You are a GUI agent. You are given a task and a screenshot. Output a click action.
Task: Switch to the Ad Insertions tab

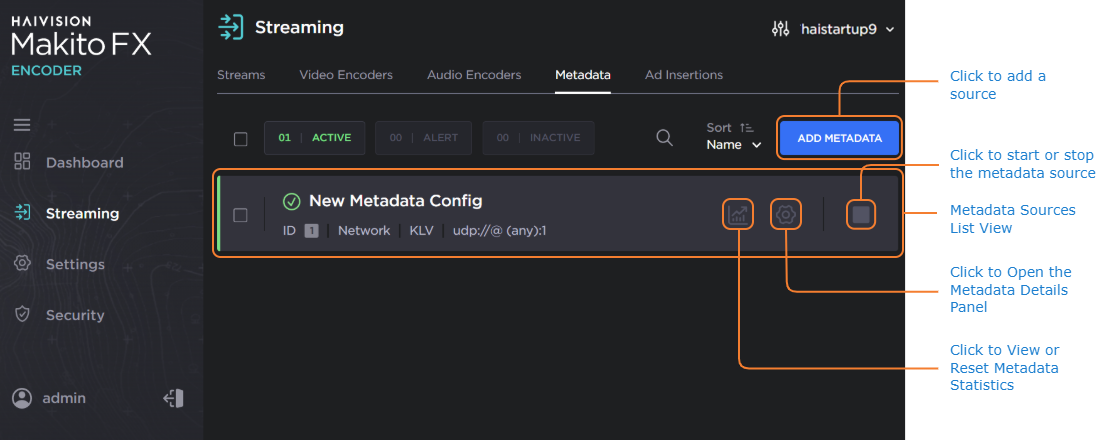(684, 75)
